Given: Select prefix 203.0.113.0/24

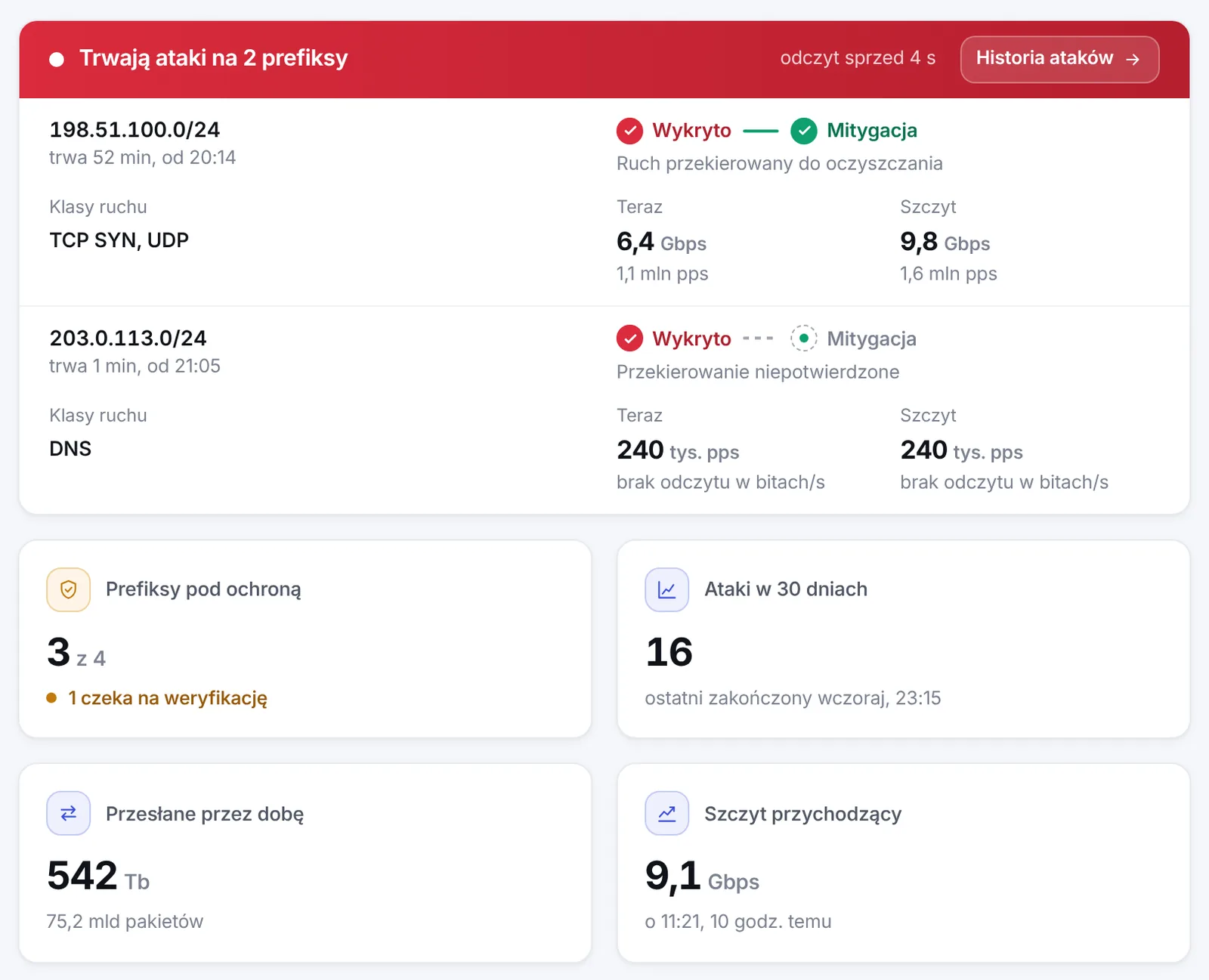Looking at the screenshot, I should point(128,338).
